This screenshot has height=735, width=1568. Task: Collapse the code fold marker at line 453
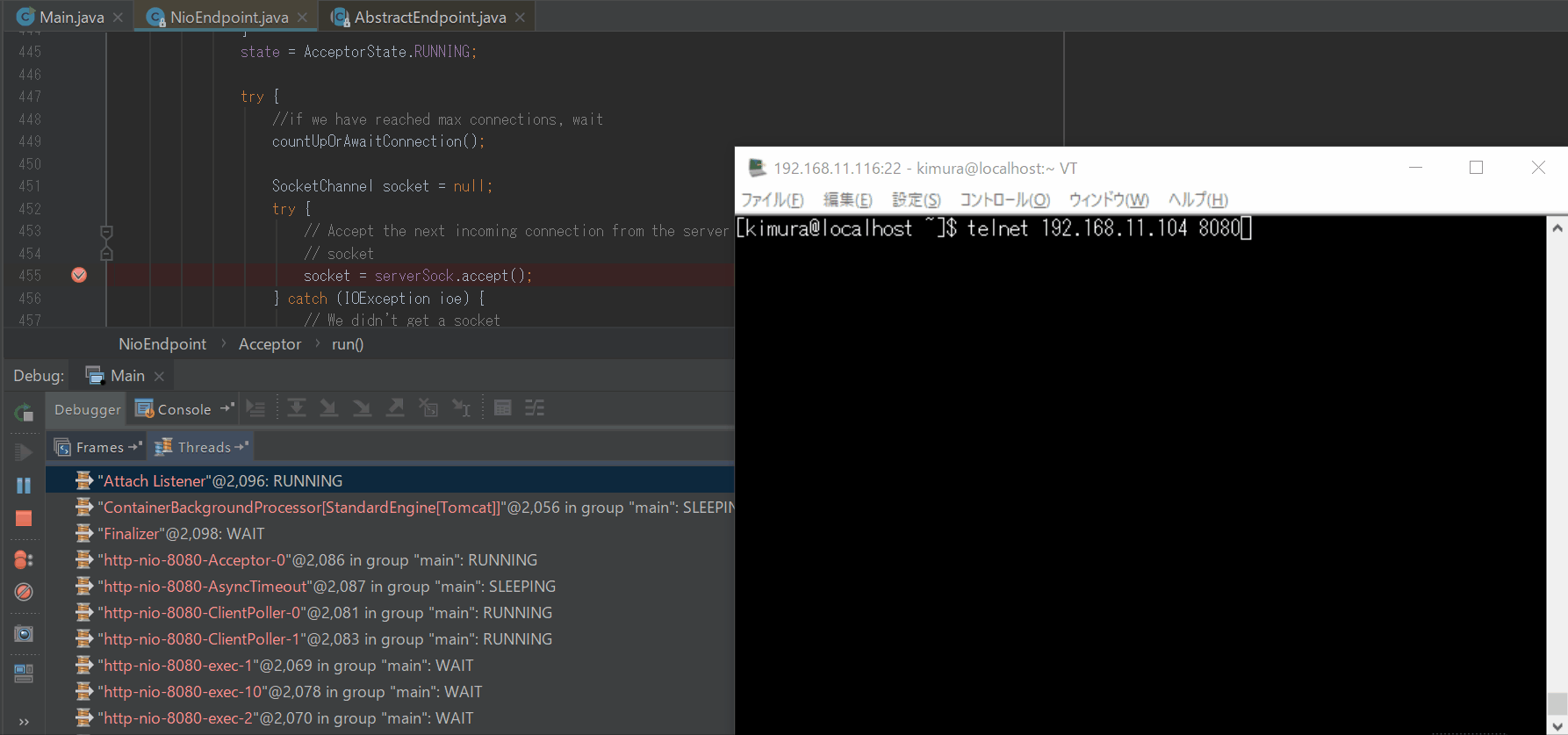click(106, 232)
